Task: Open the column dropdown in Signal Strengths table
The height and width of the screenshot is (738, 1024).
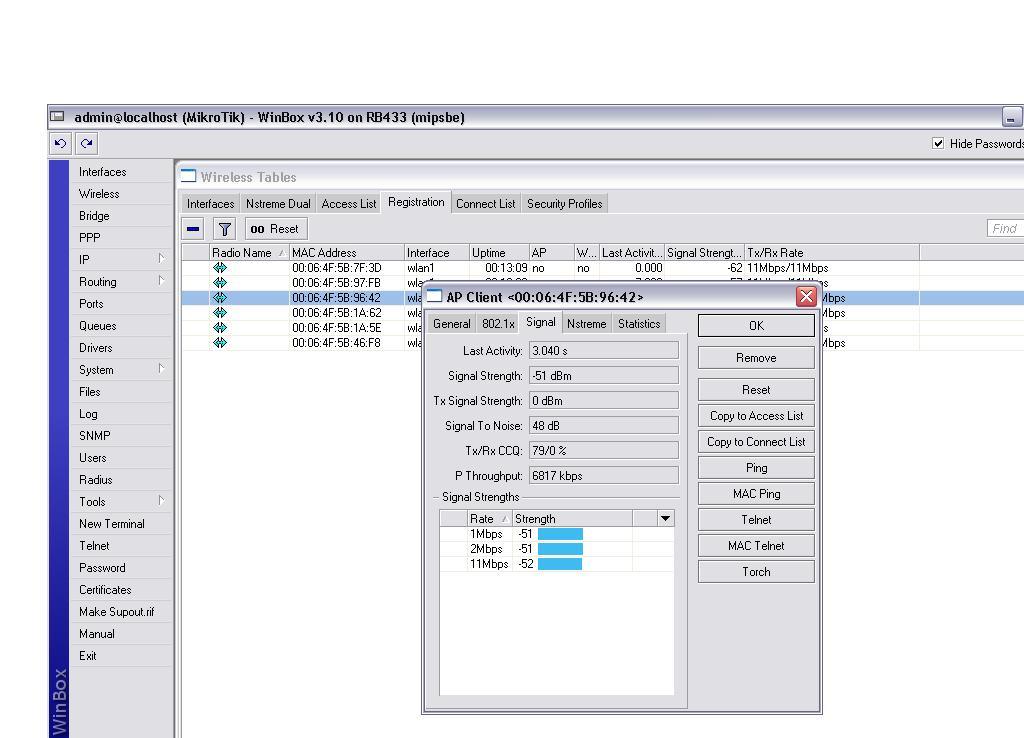Action: (665, 519)
